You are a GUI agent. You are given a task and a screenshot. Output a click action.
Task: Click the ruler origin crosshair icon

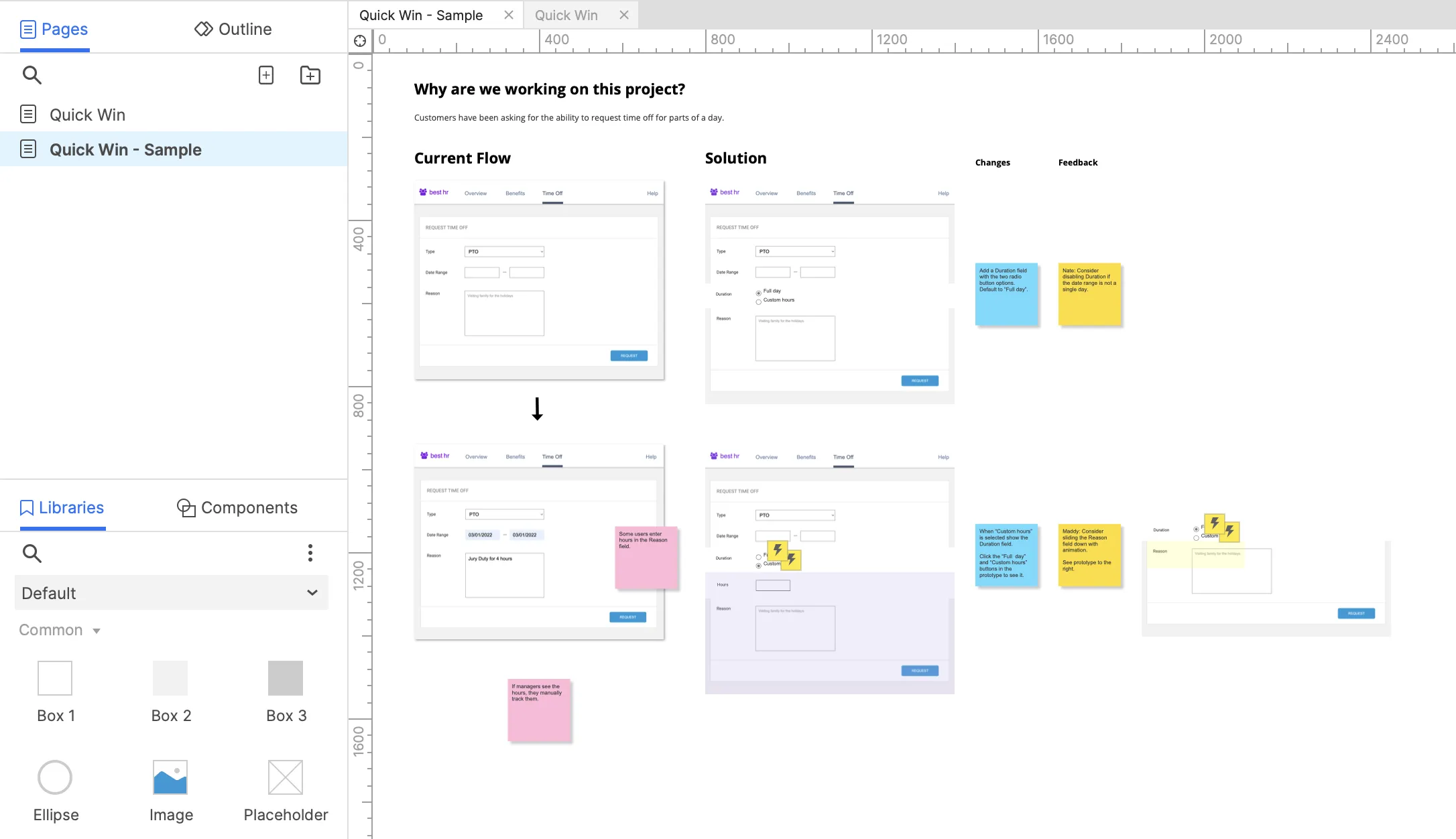[x=360, y=41]
